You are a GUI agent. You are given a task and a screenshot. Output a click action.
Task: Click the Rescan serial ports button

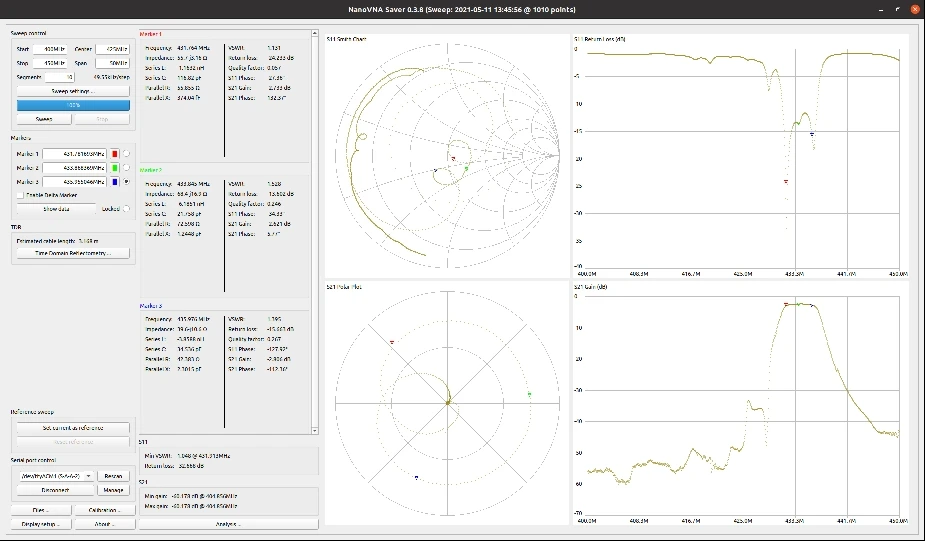pos(113,476)
